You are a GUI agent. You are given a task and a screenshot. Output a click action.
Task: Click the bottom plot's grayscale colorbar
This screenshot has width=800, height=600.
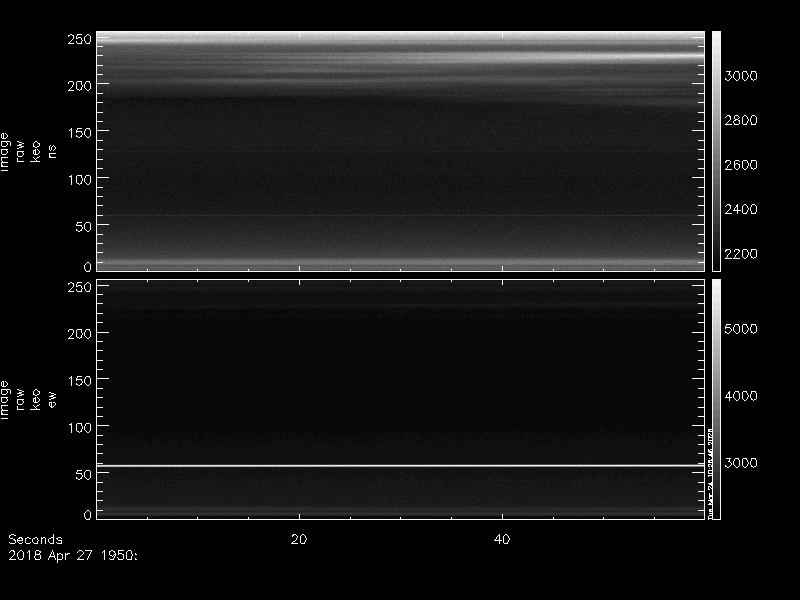coord(716,398)
